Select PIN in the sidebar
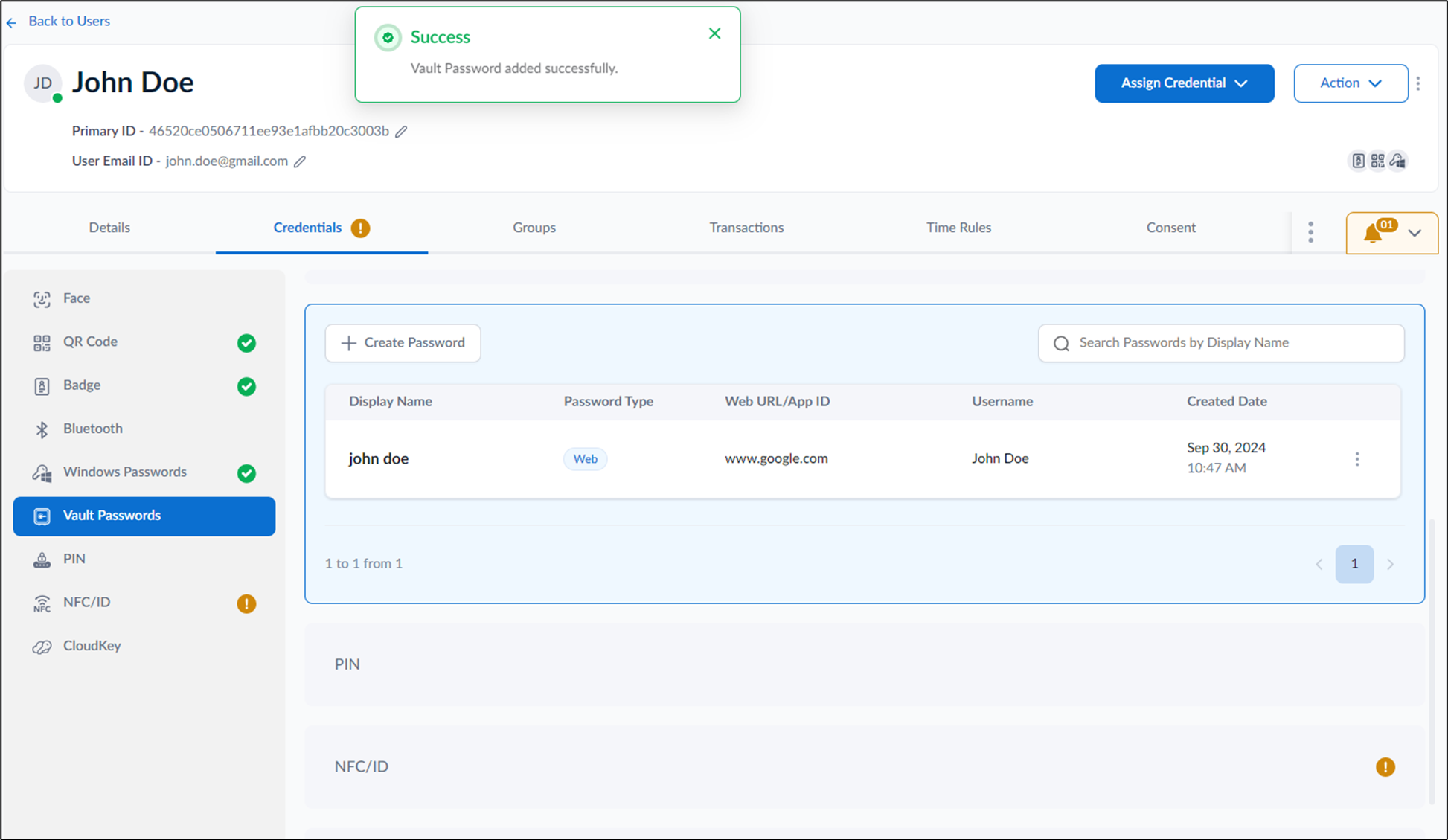The image size is (1448, 840). [x=144, y=559]
